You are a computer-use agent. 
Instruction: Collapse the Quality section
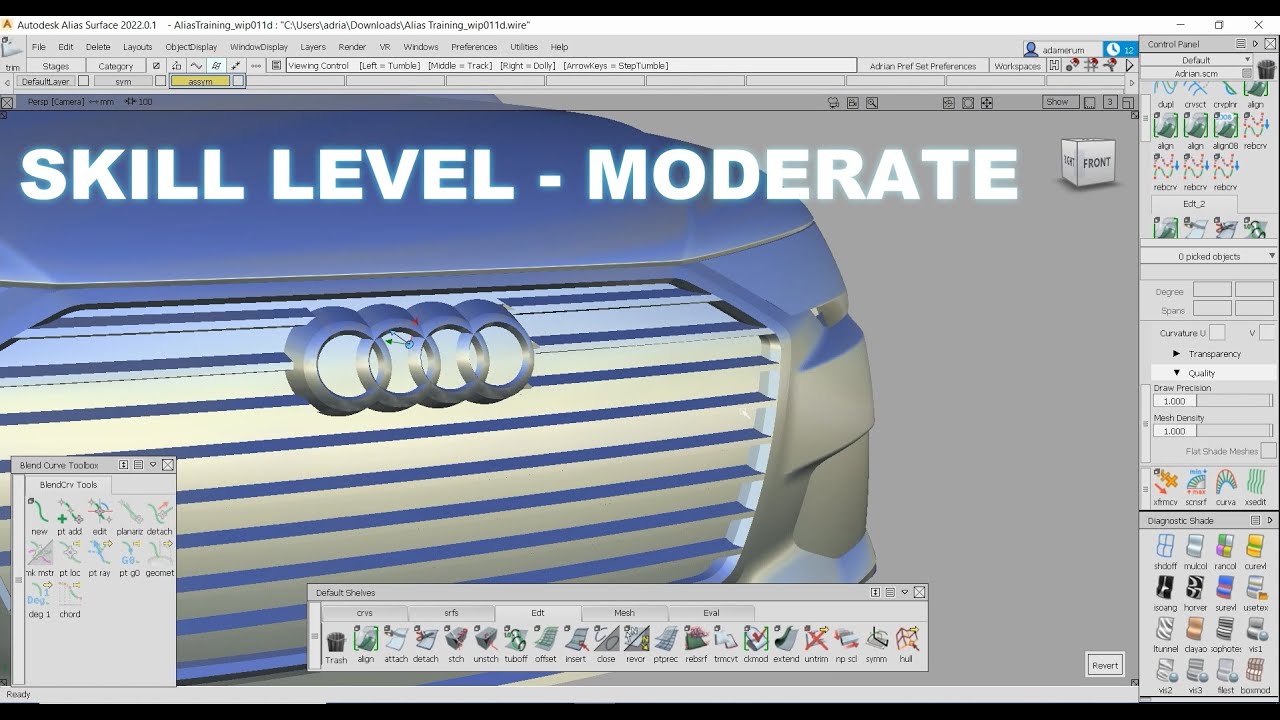click(1177, 373)
